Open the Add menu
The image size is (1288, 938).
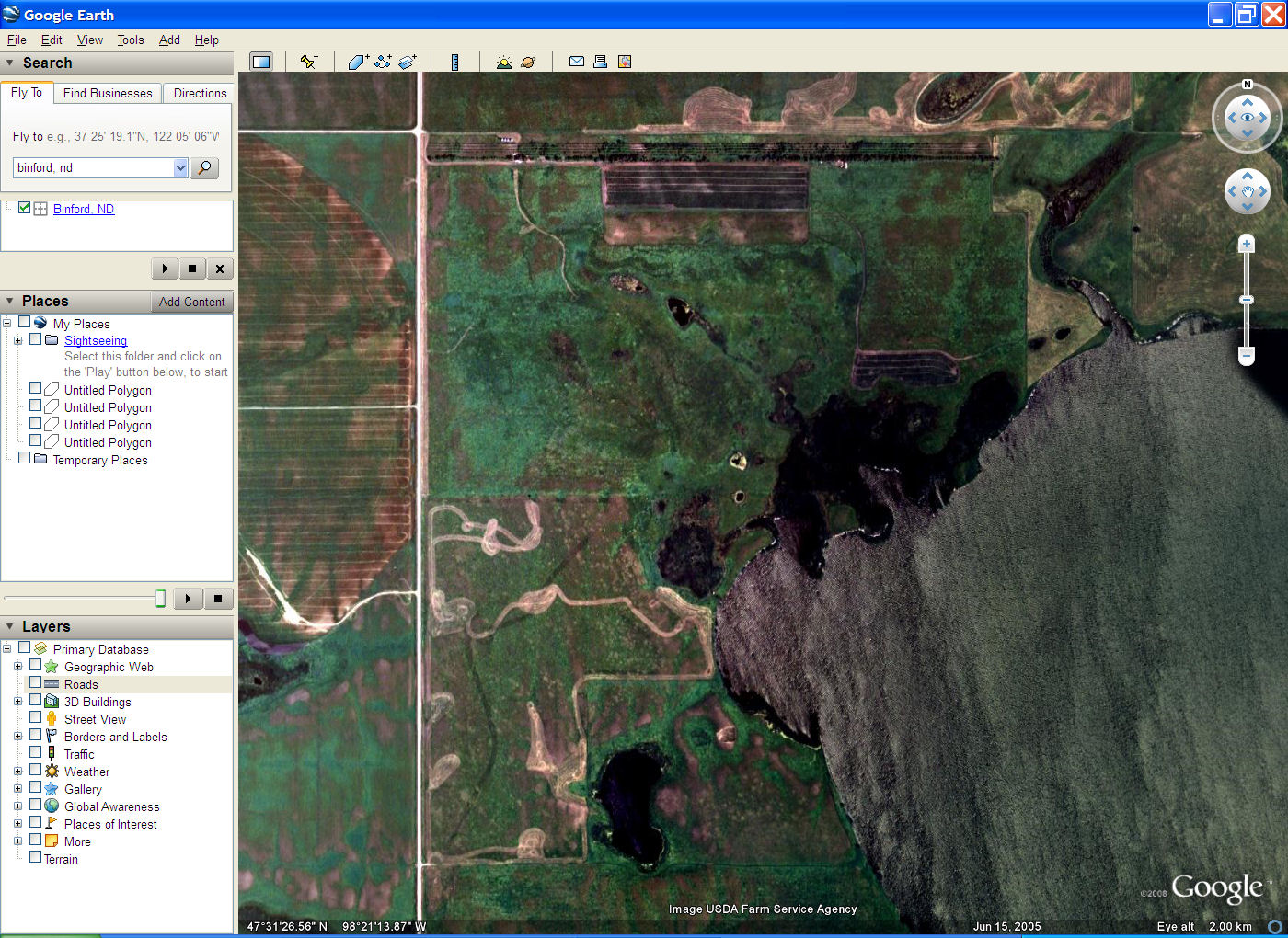[x=169, y=40]
